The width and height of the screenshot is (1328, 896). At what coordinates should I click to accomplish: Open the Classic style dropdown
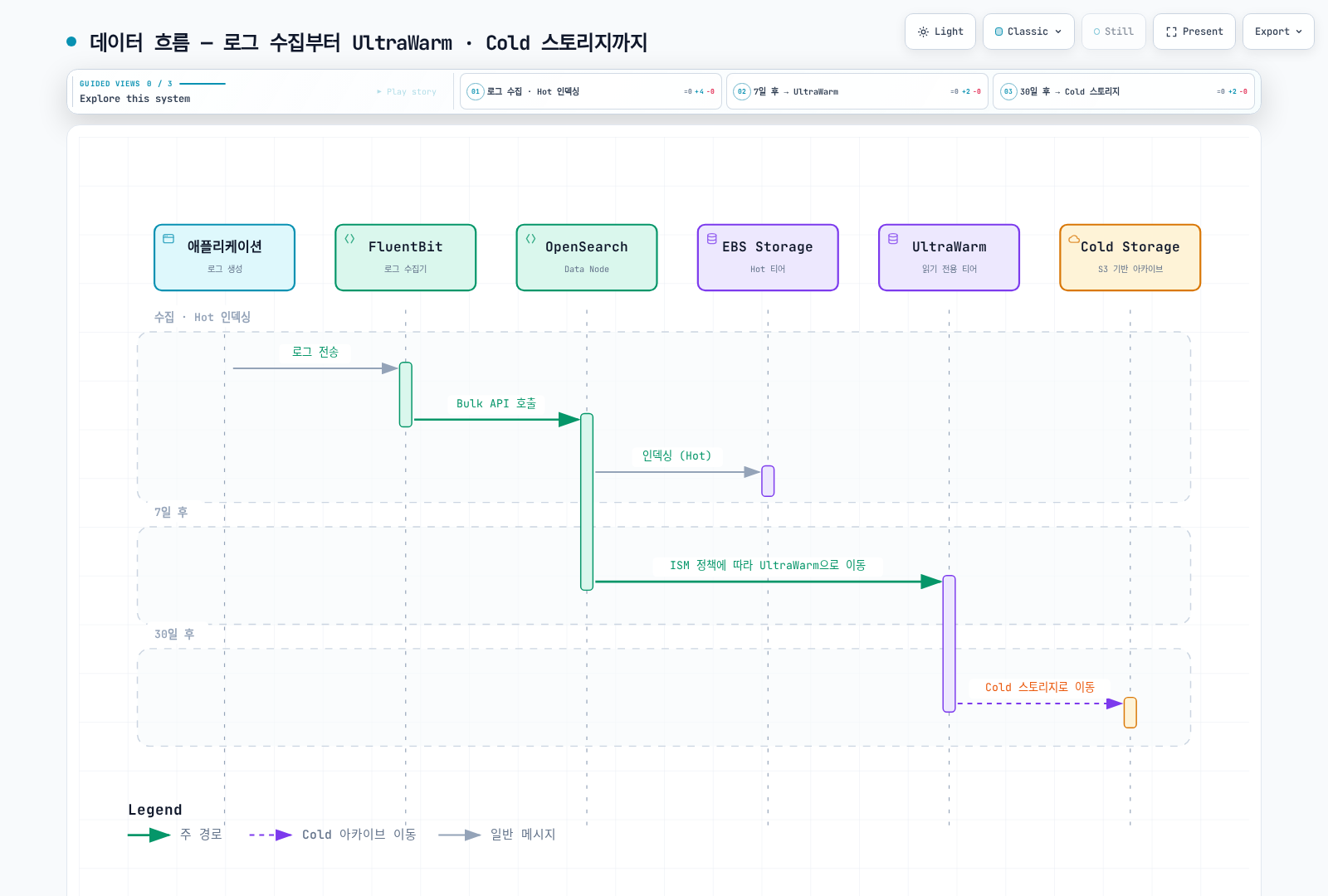click(x=1028, y=32)
